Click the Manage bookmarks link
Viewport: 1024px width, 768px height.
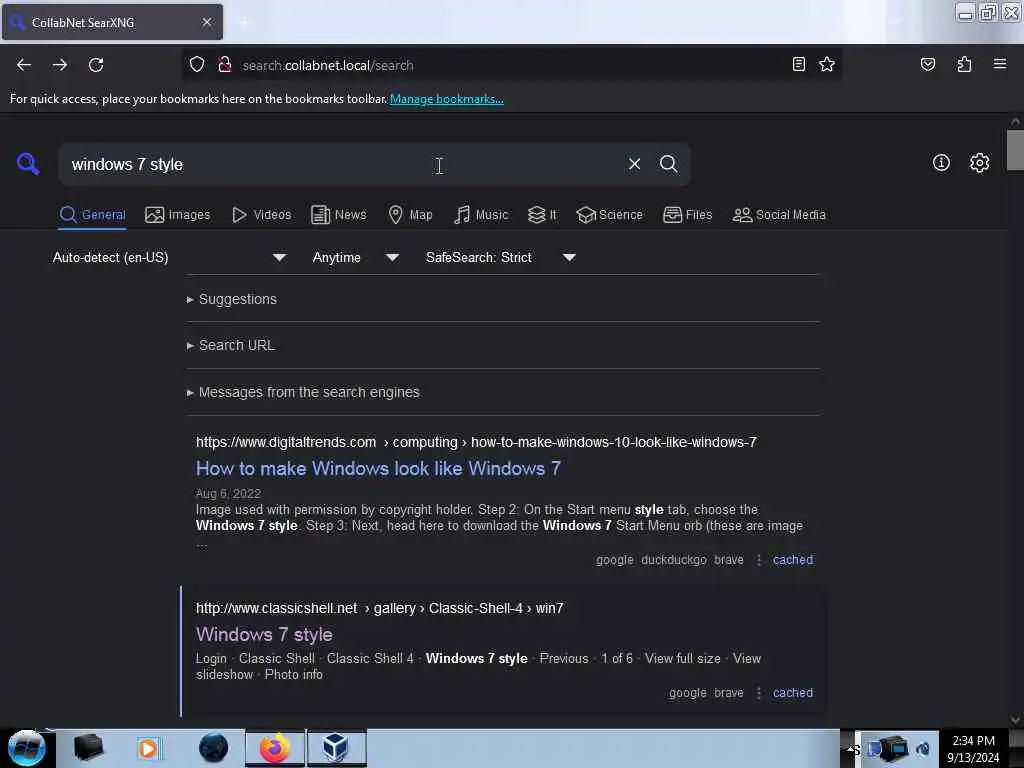[x=447, y=99]
